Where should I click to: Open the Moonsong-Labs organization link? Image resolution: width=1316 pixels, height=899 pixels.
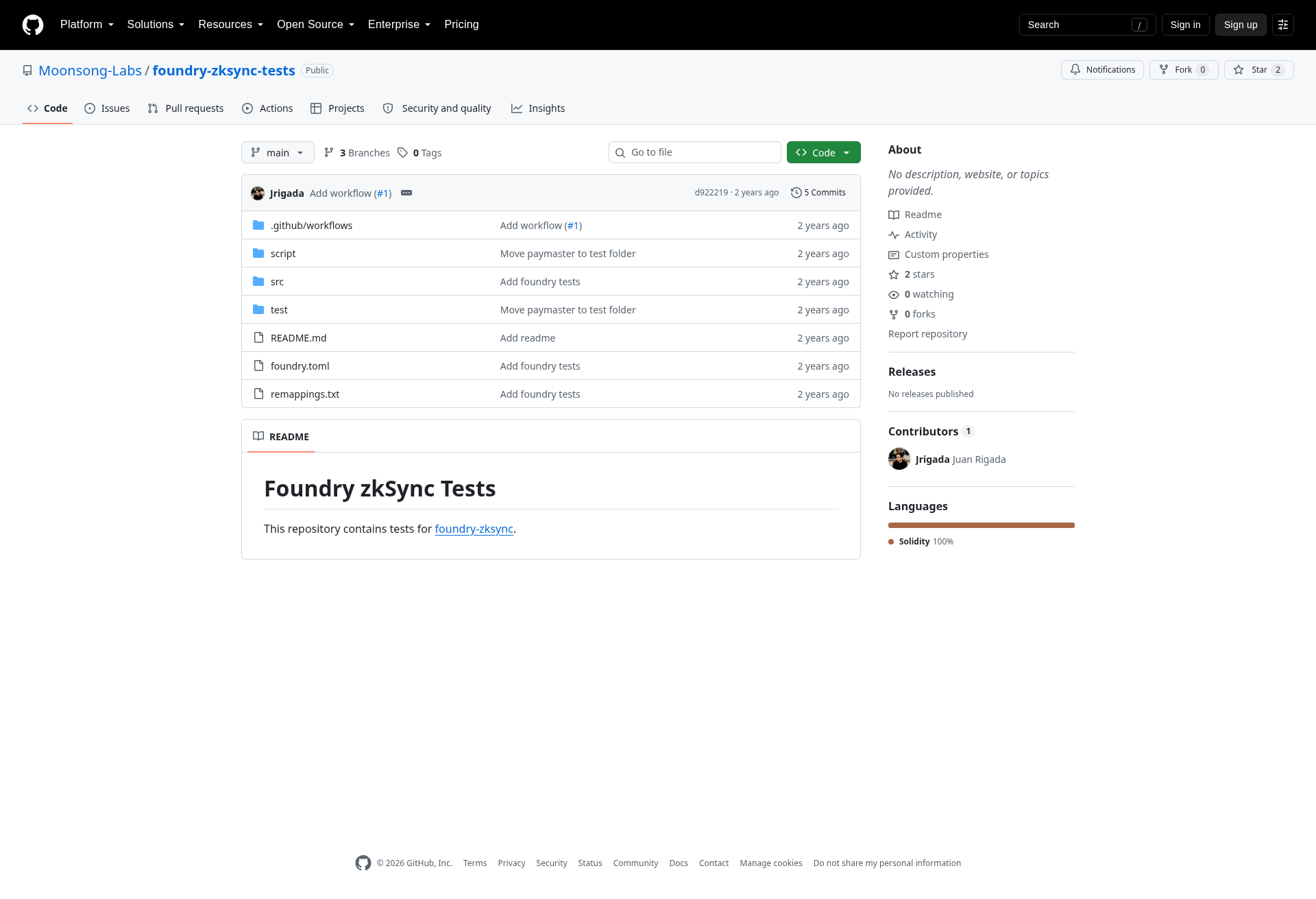[x=90, y=71]
